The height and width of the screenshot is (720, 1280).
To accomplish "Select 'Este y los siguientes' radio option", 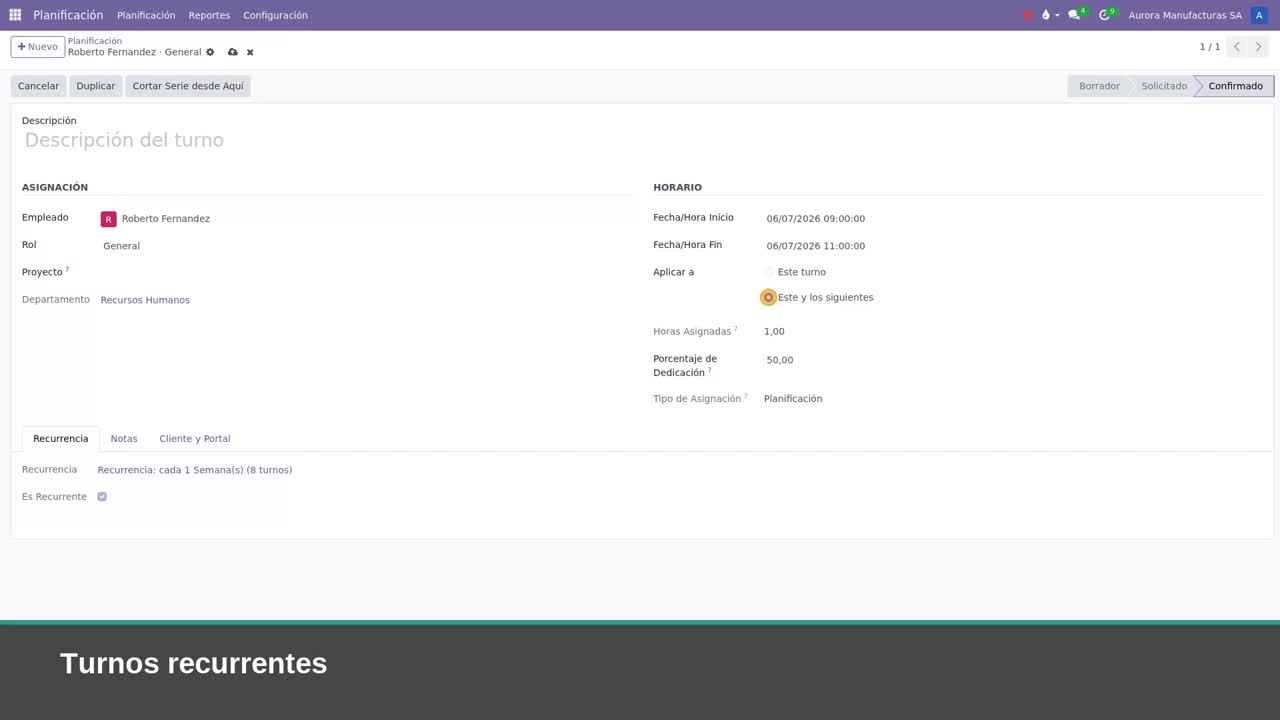I will pyautogui.click(x=769, y=297).
